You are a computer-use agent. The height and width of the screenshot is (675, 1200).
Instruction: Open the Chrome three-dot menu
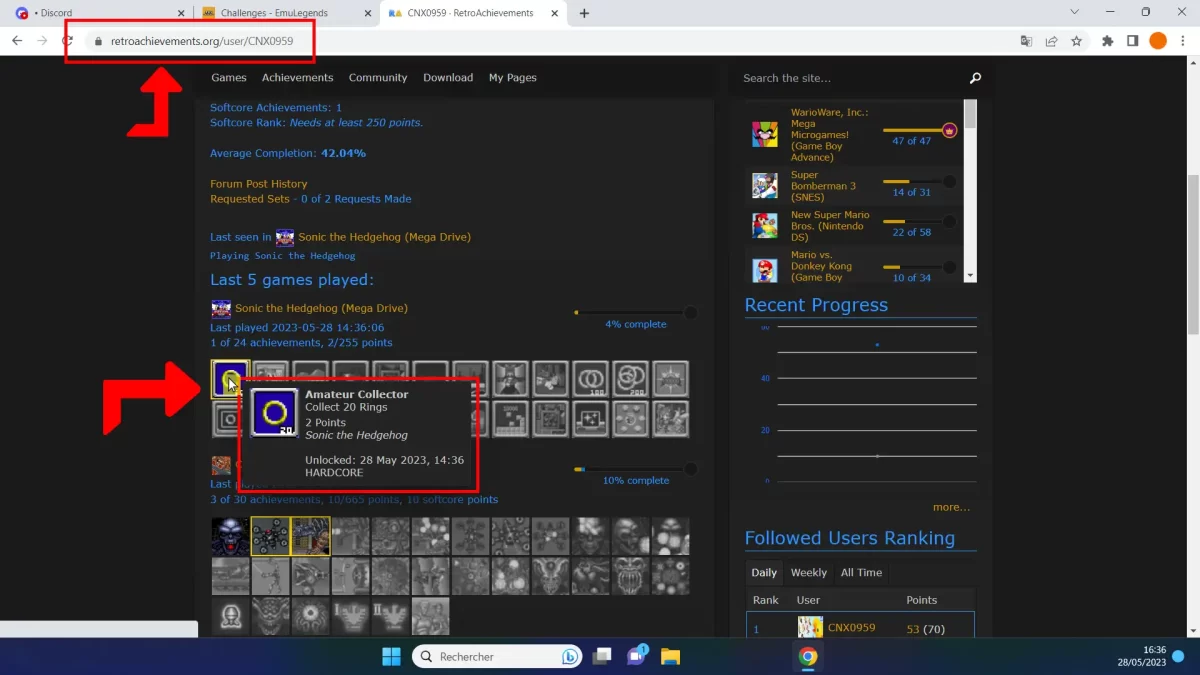point(1183,41)
